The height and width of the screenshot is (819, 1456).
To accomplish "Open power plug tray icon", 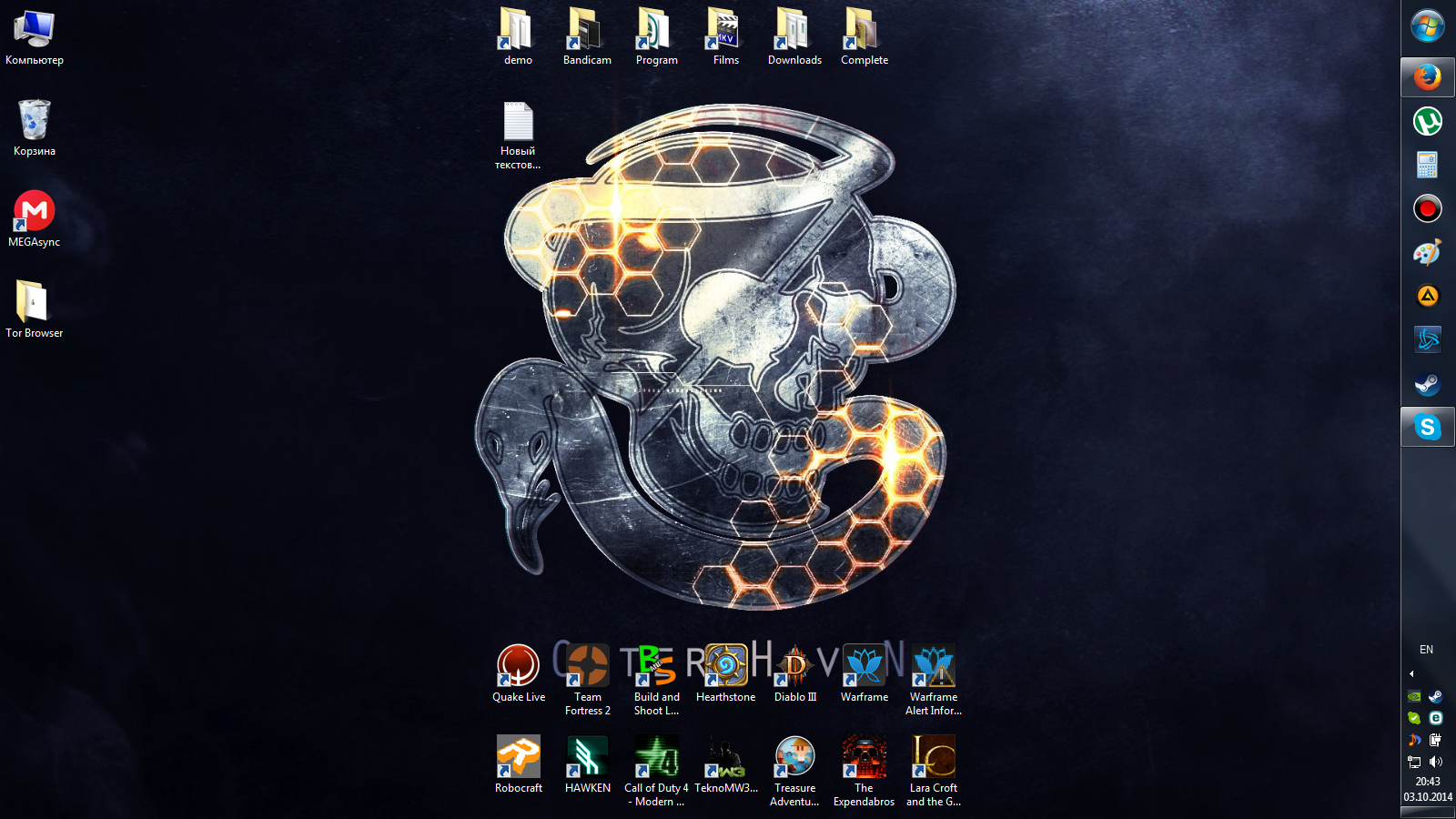I will tap(1436, 740).
